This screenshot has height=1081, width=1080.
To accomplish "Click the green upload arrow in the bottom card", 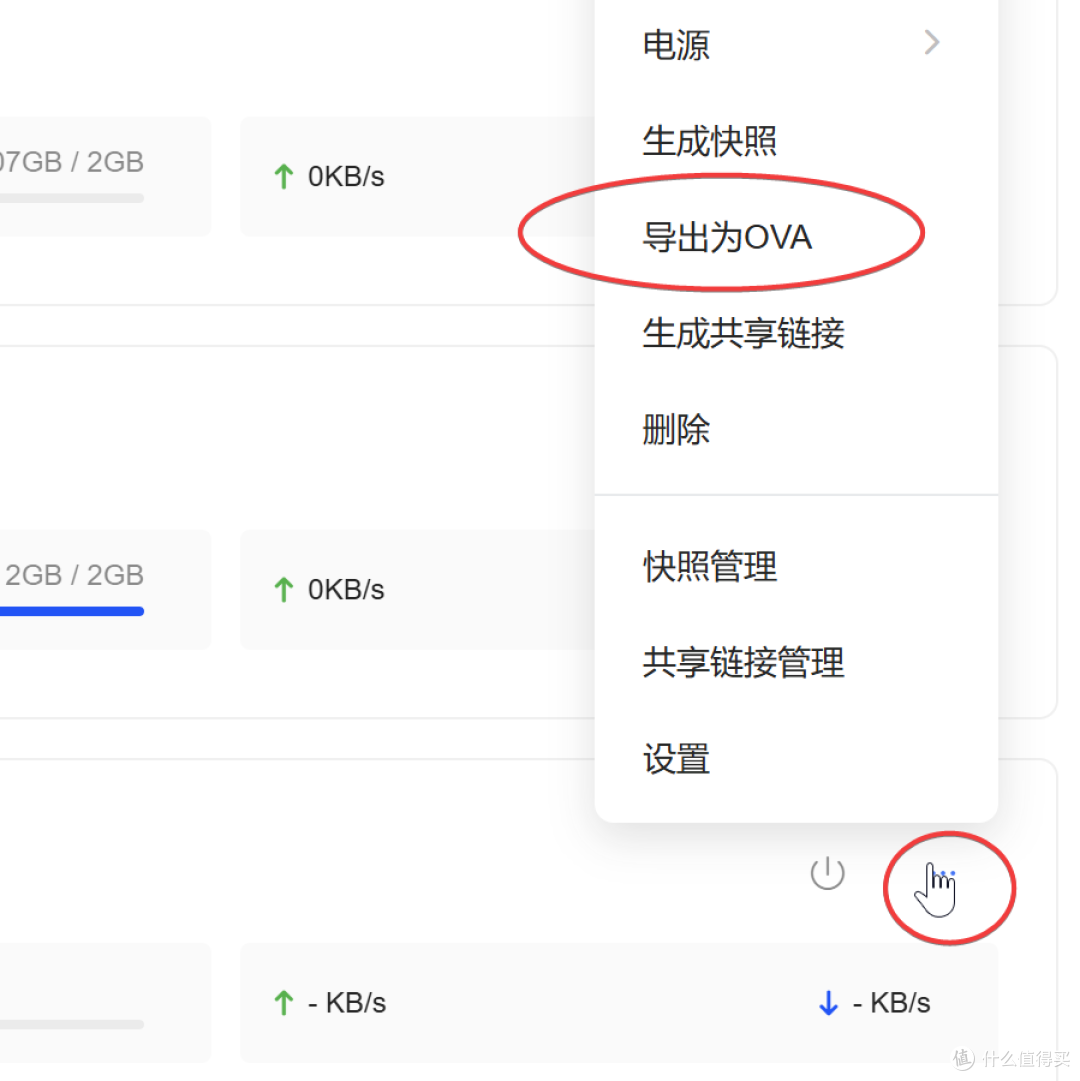I will click(283, 1003).
